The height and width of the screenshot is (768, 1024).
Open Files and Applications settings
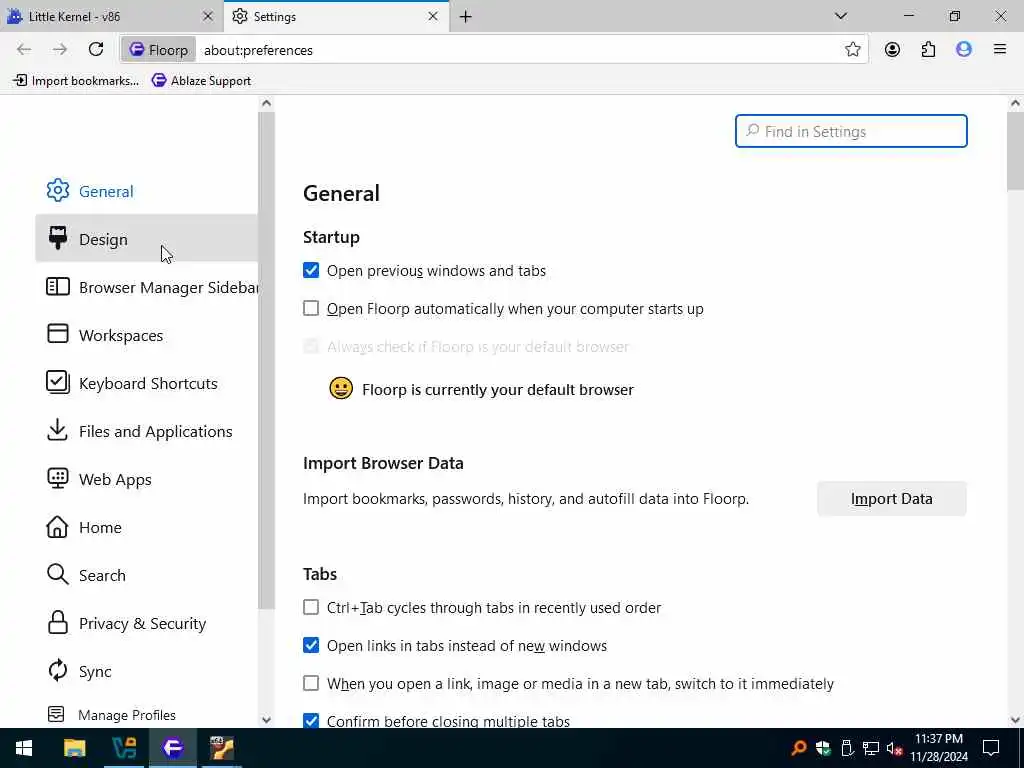147,431
